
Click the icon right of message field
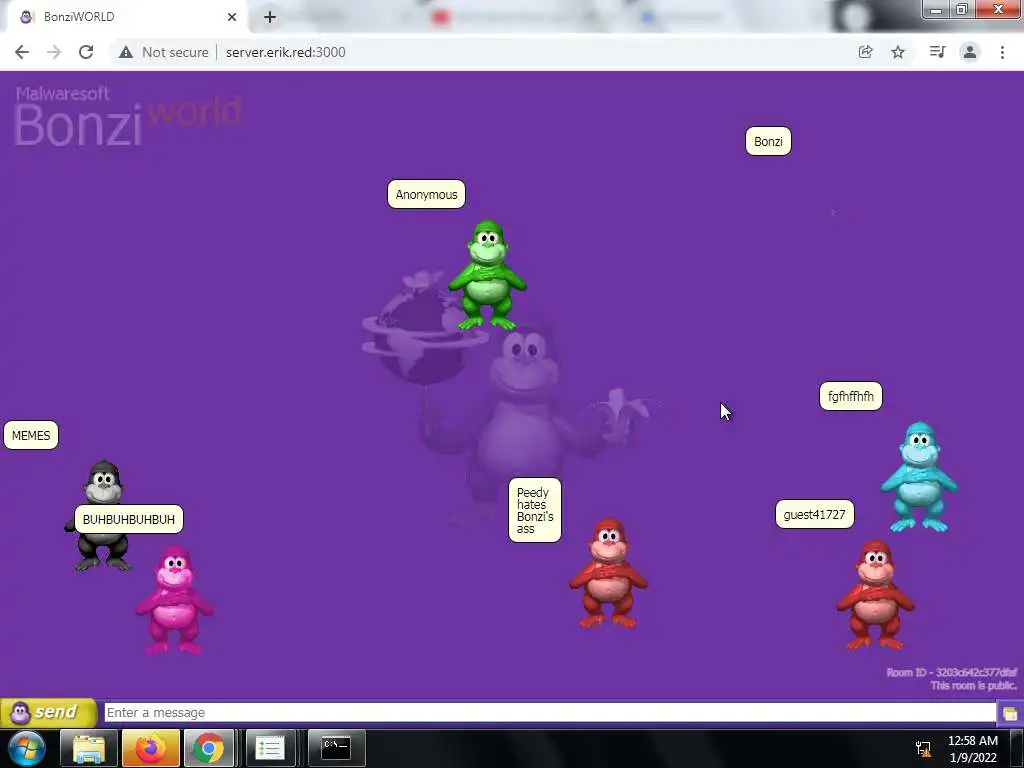coord(1010,712)
